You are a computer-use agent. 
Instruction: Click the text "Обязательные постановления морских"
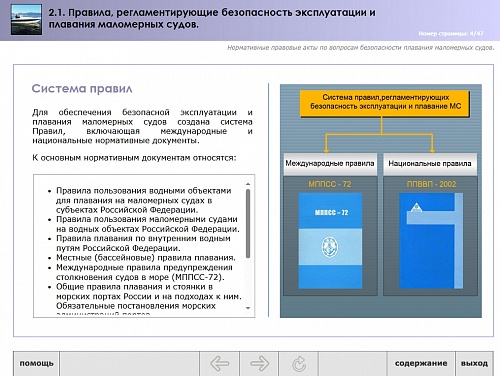pos(136,306)
